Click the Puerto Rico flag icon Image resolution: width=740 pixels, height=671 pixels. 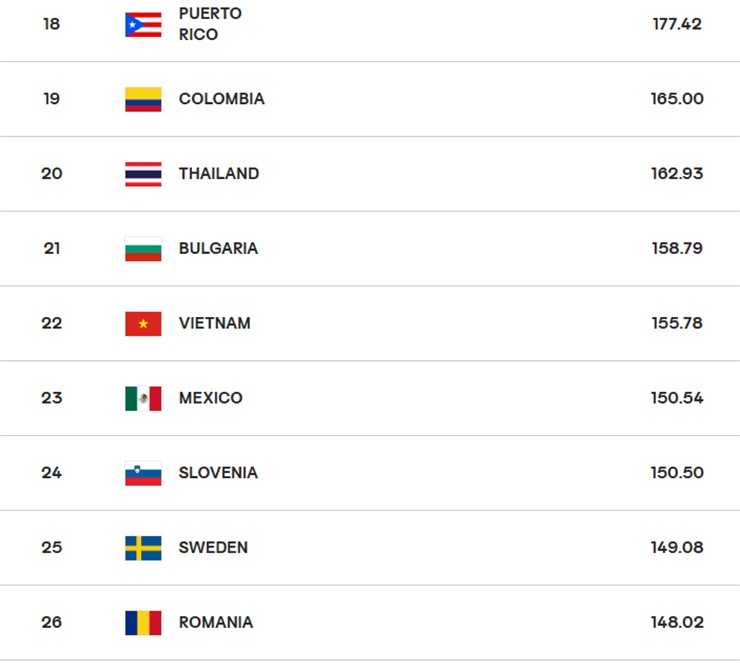pos(143,24)
